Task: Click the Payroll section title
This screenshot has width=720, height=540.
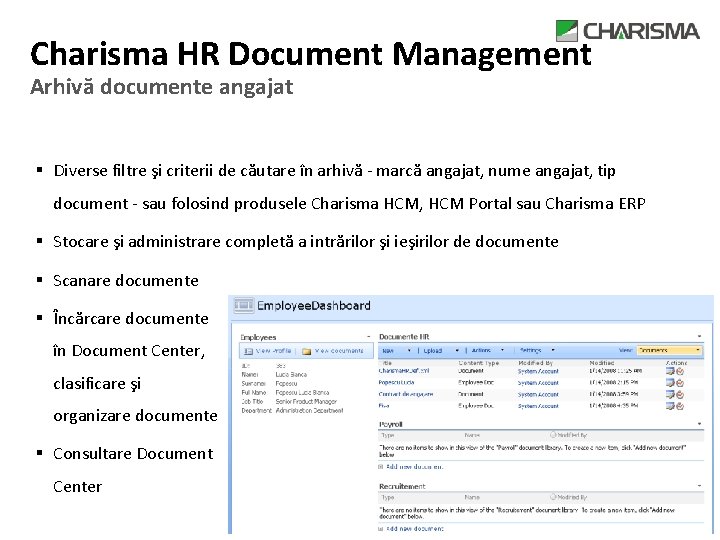Action: pyautogui.click(x=391, y=424)
